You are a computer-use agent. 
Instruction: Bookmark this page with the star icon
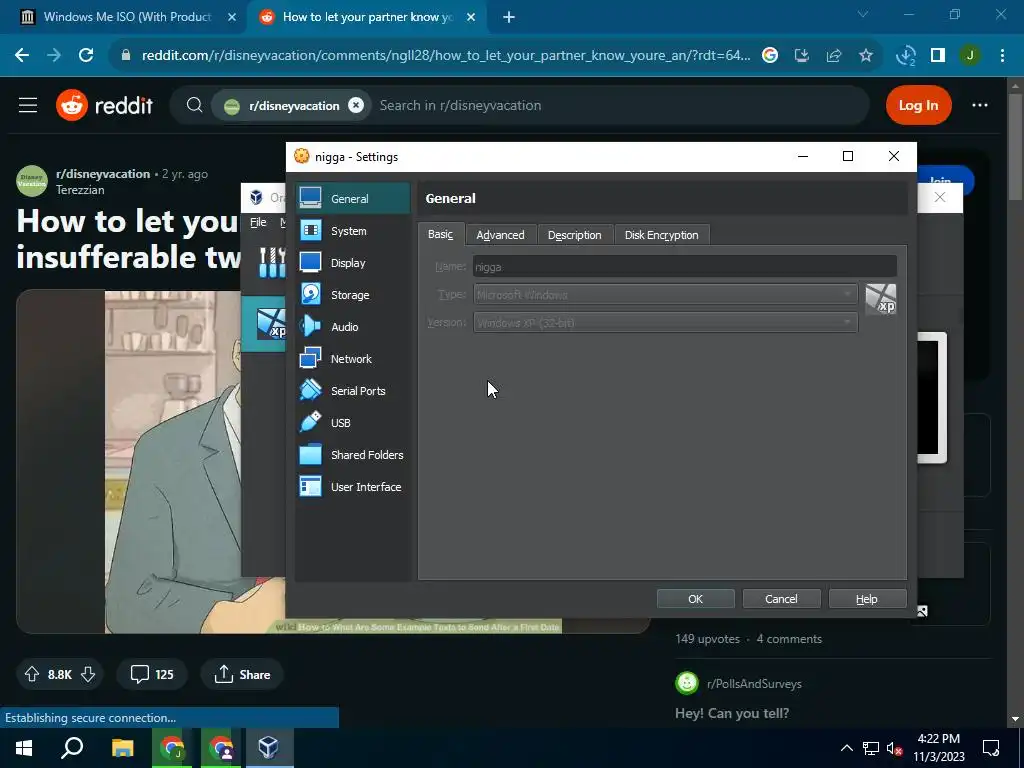coord(866,56)
